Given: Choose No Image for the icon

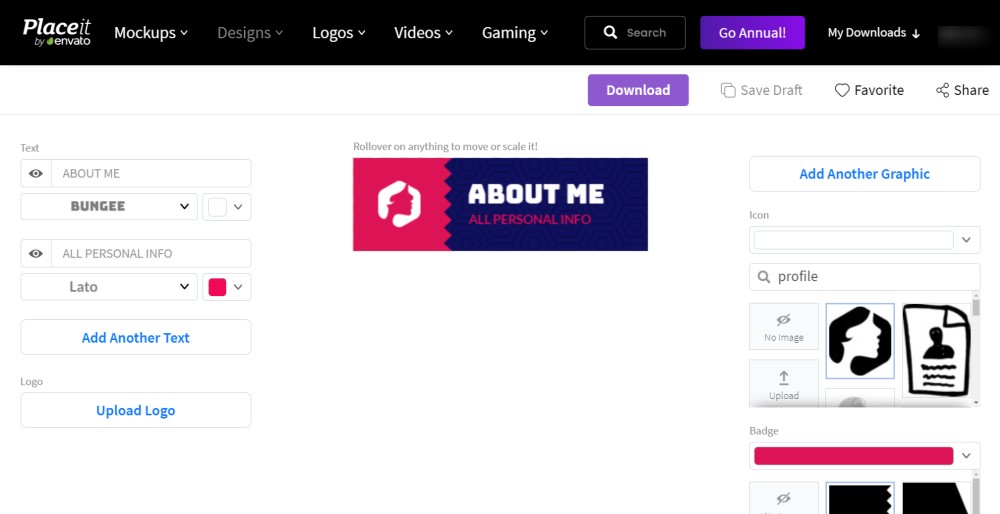Looking at the screenshot, I should [784, 327].
